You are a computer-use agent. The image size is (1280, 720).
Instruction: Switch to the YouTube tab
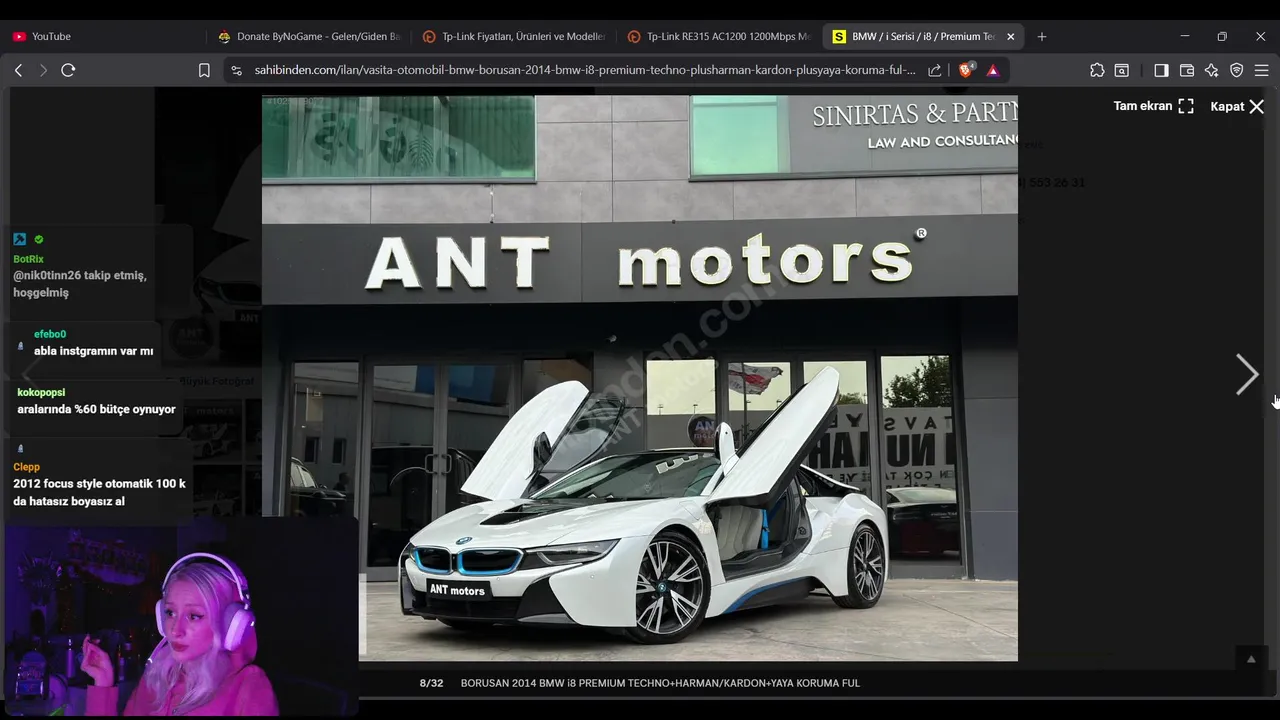105,36
